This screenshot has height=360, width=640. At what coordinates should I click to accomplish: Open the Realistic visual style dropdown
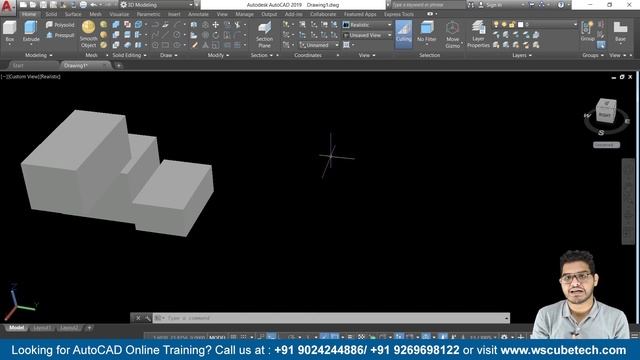(x=367, y=25)
